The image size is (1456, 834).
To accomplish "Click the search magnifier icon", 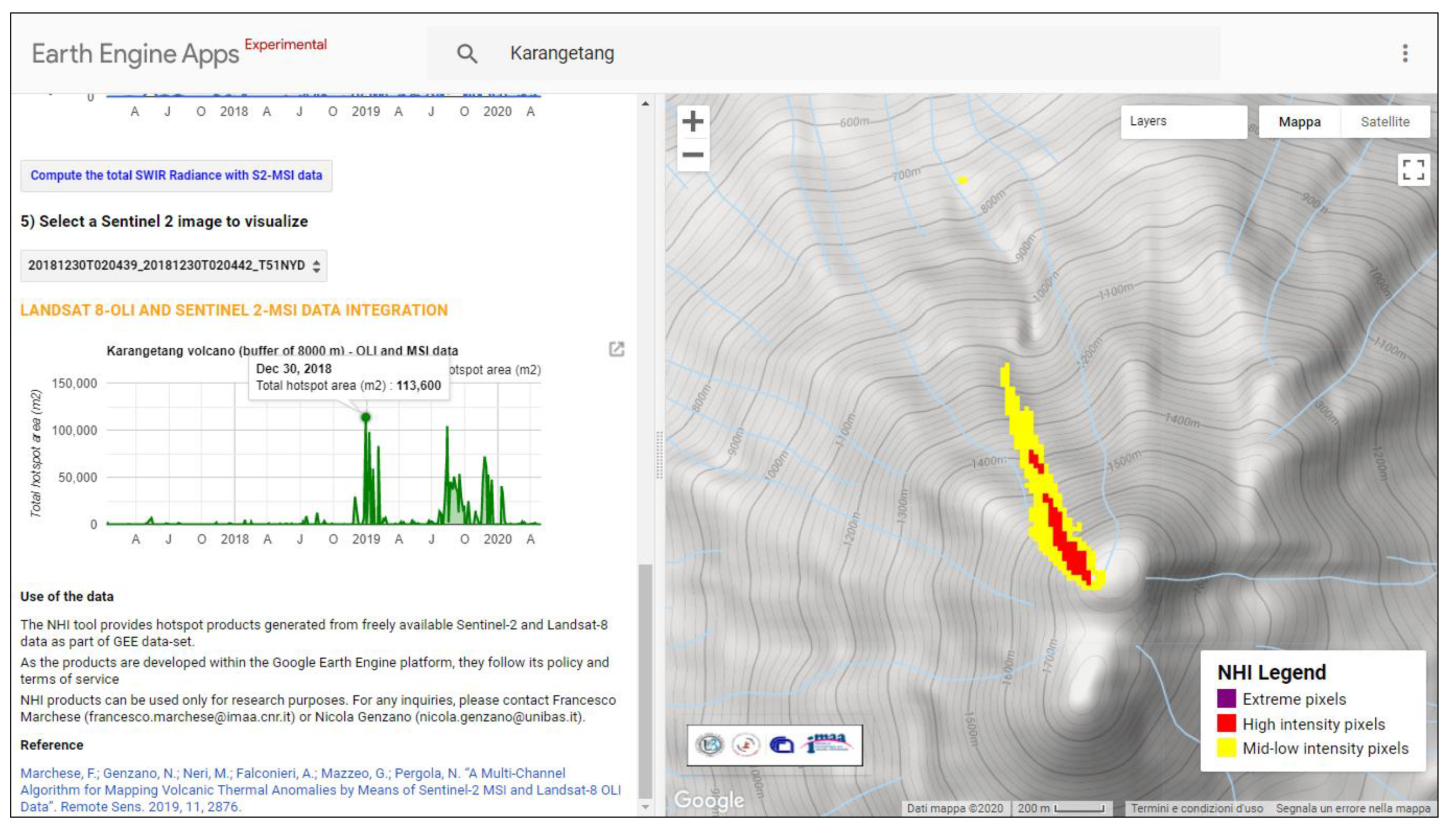I will coord(466,54).
